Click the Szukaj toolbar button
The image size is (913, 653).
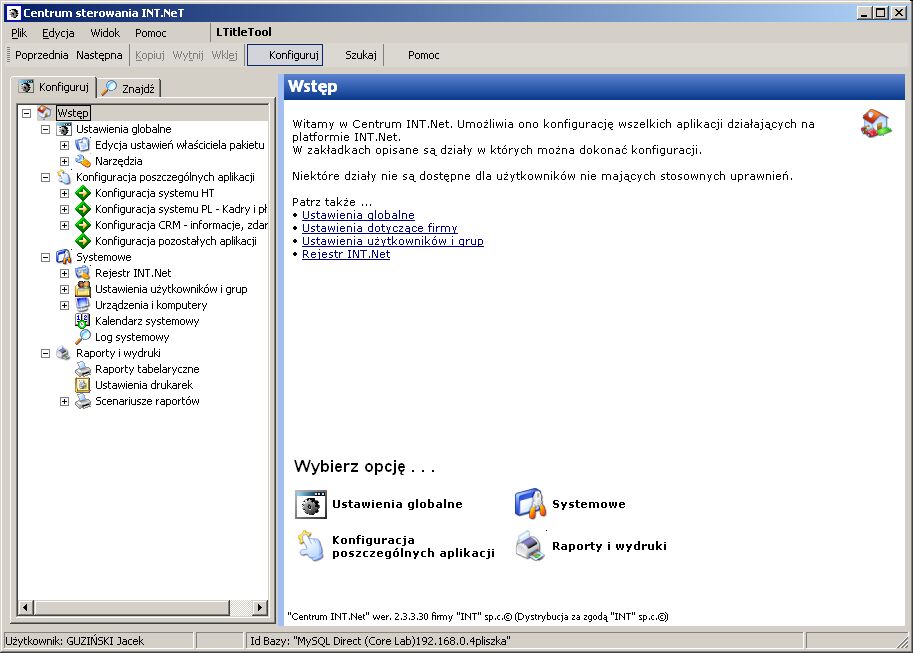360,55
